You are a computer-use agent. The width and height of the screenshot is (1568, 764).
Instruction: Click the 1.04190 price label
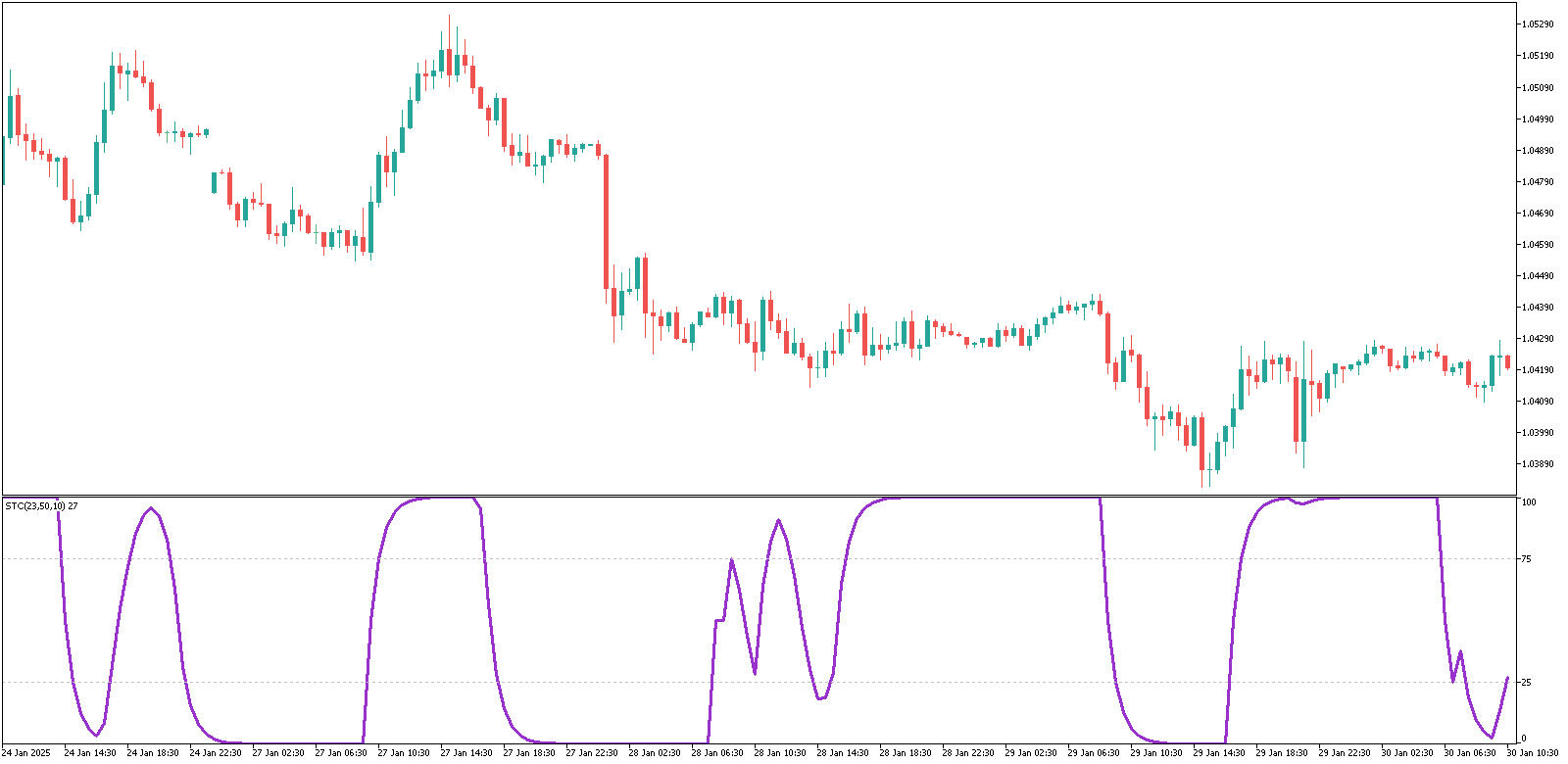click(x=1539, y=370)
